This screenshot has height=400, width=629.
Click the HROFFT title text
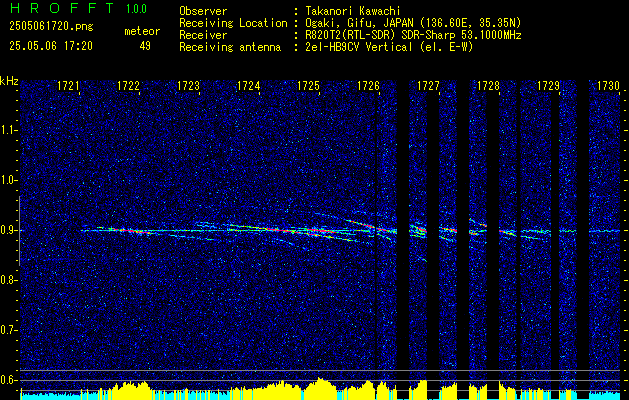[x=62, y=8]
